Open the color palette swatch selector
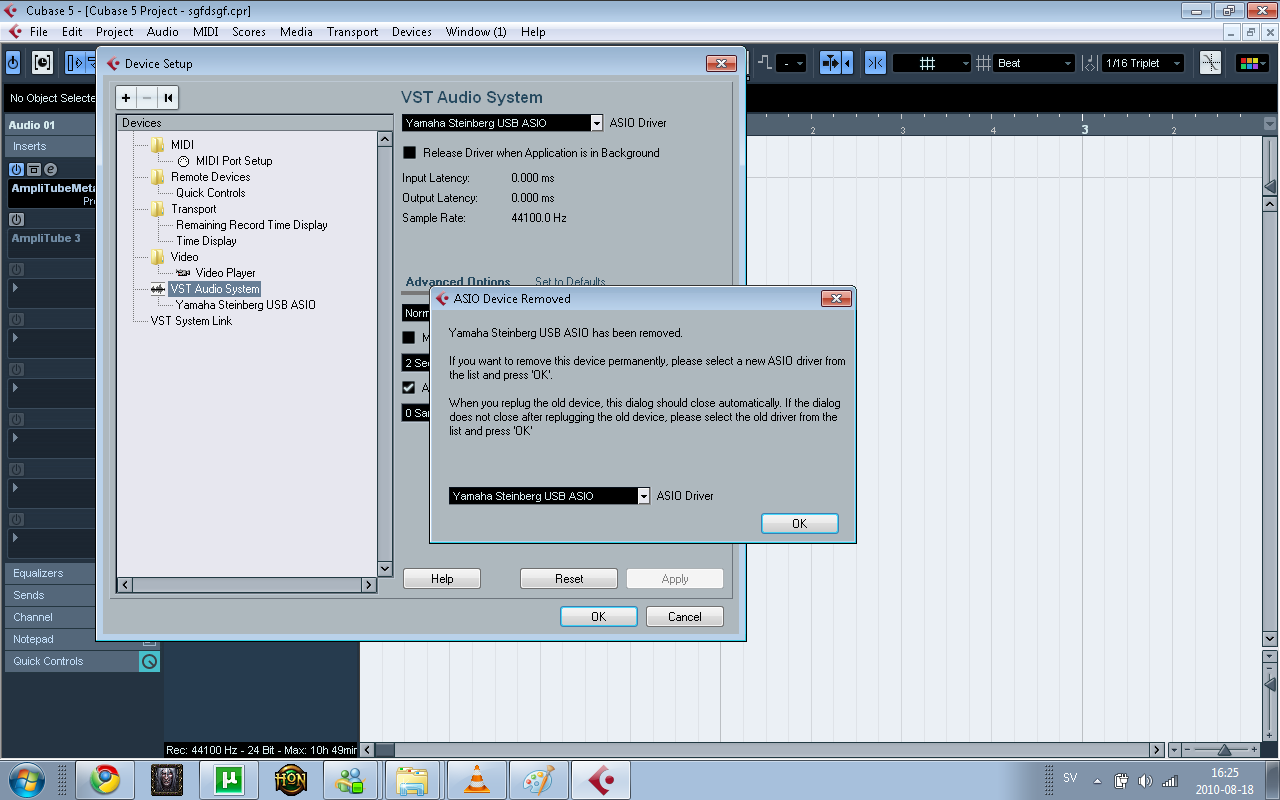1280x800 pixels. 1252,63
